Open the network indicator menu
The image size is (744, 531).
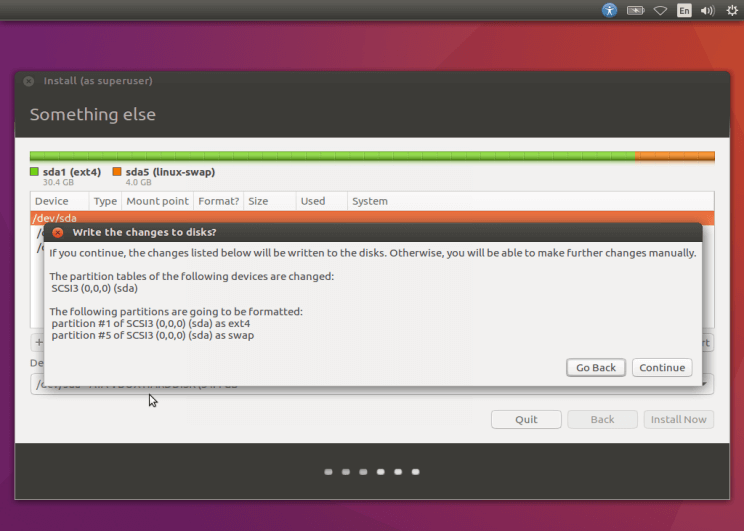point(660,10)
